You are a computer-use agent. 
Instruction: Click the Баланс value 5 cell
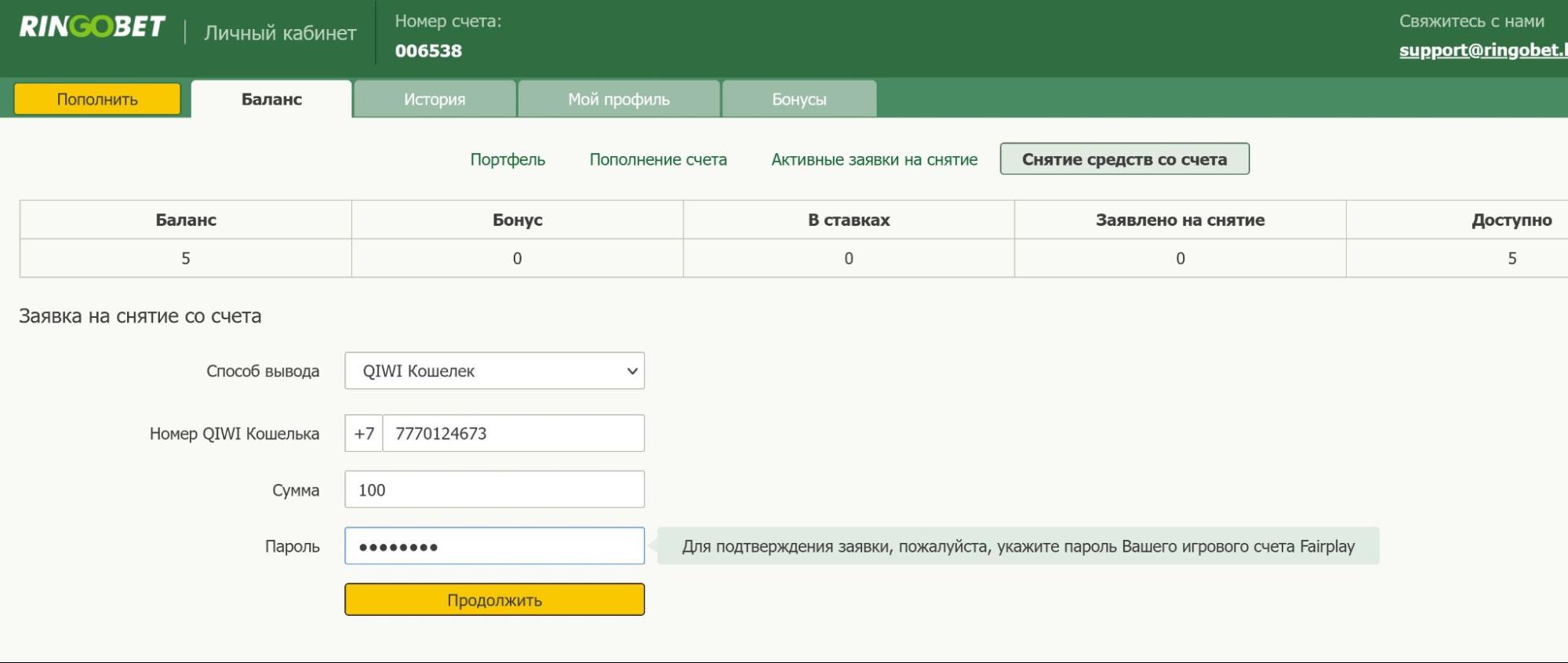click(186, 258)
